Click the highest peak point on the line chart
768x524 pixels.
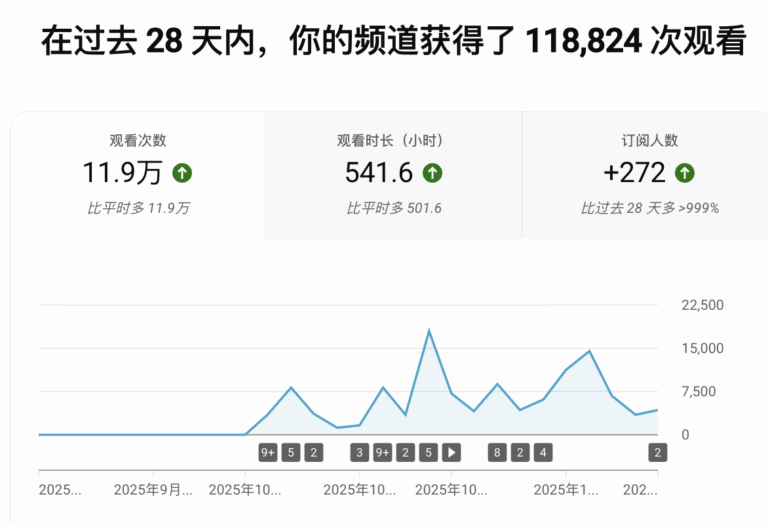coord(429,330)
